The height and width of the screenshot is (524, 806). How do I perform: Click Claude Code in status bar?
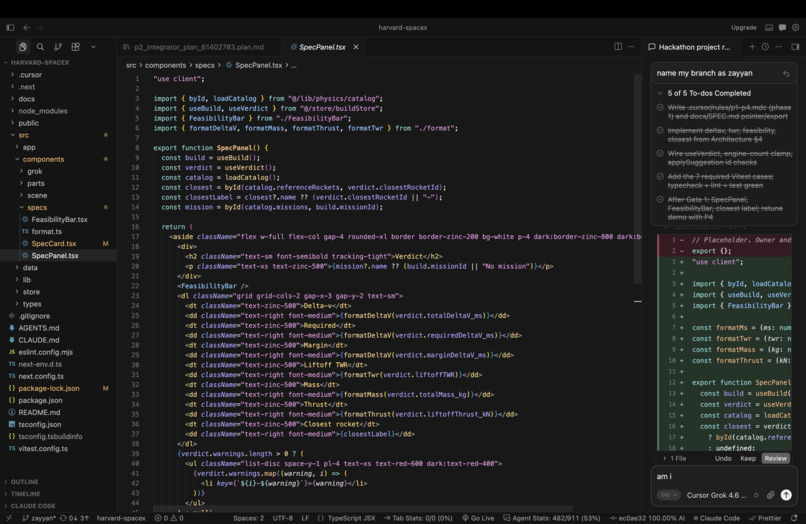[x=717, y=518]
